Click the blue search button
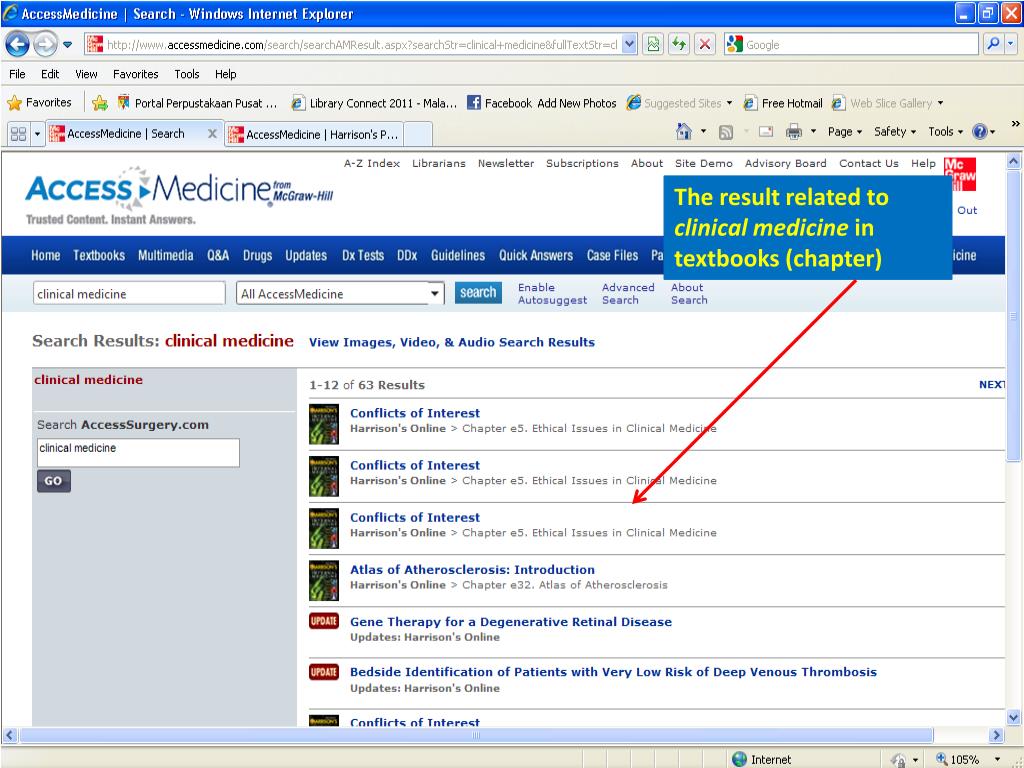Screen dimensions: 1024x768 pyautogui.click(x=478, y=293)
